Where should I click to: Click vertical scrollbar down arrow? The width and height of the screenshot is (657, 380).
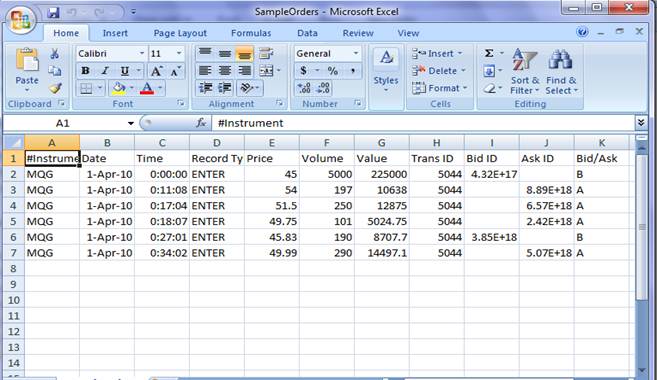click(x=641, y=371)
